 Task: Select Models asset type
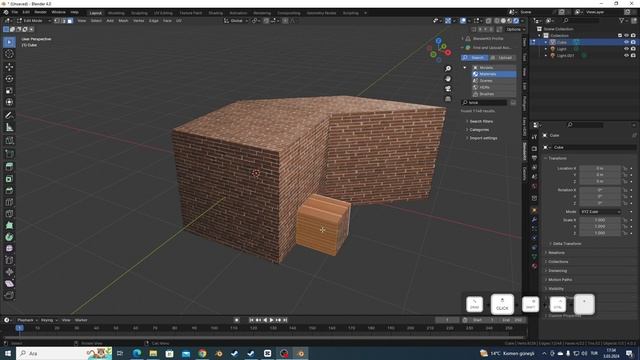coord(494,68)
